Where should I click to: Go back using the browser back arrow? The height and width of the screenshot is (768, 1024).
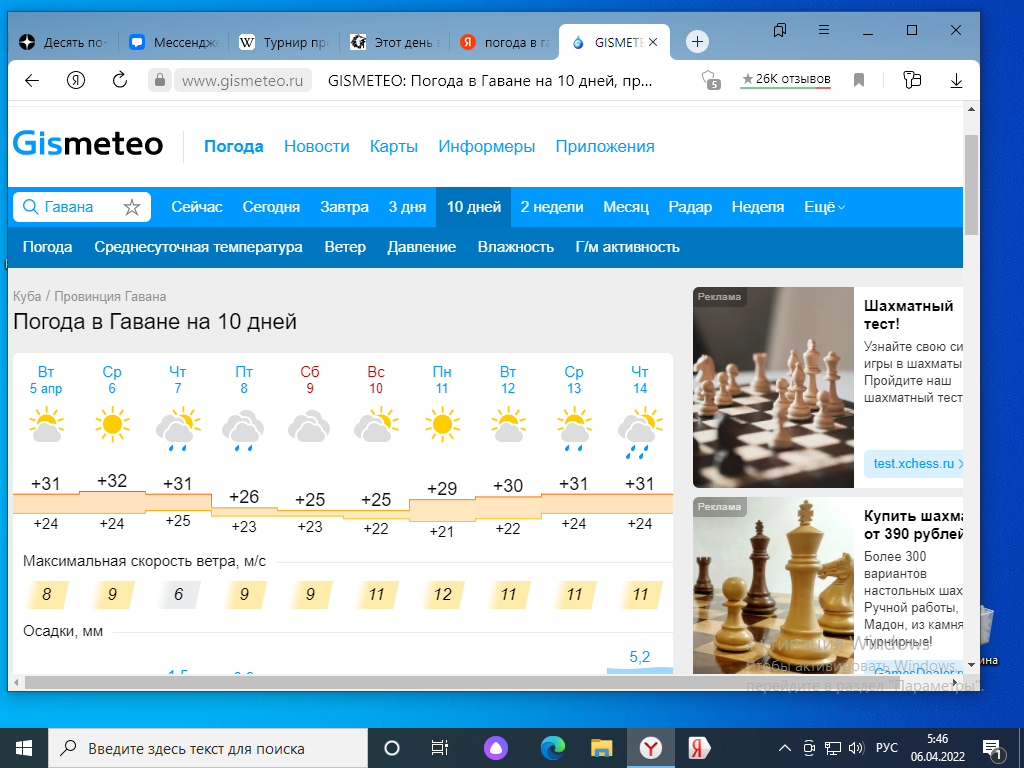tap(32, 80)
